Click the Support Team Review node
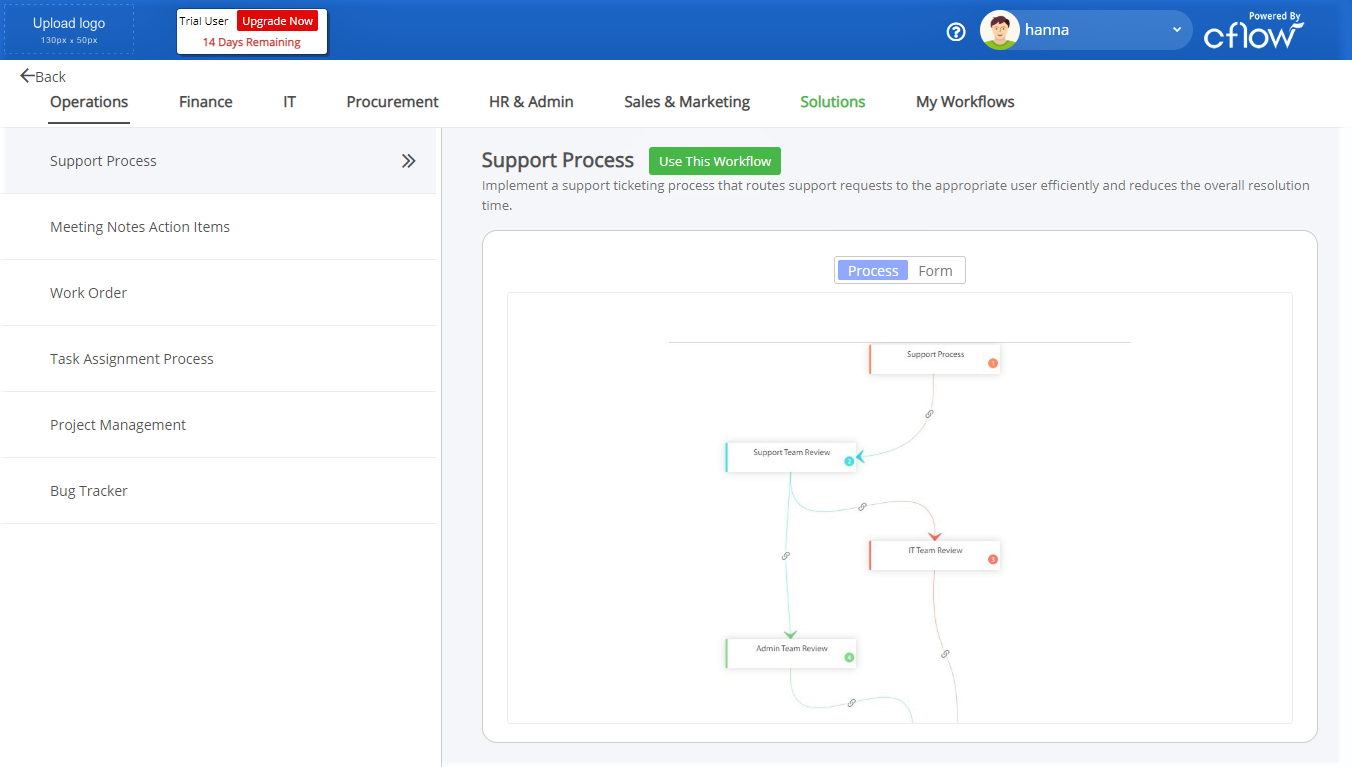Viewport: 1352px width, 767px height. [791, 457]
